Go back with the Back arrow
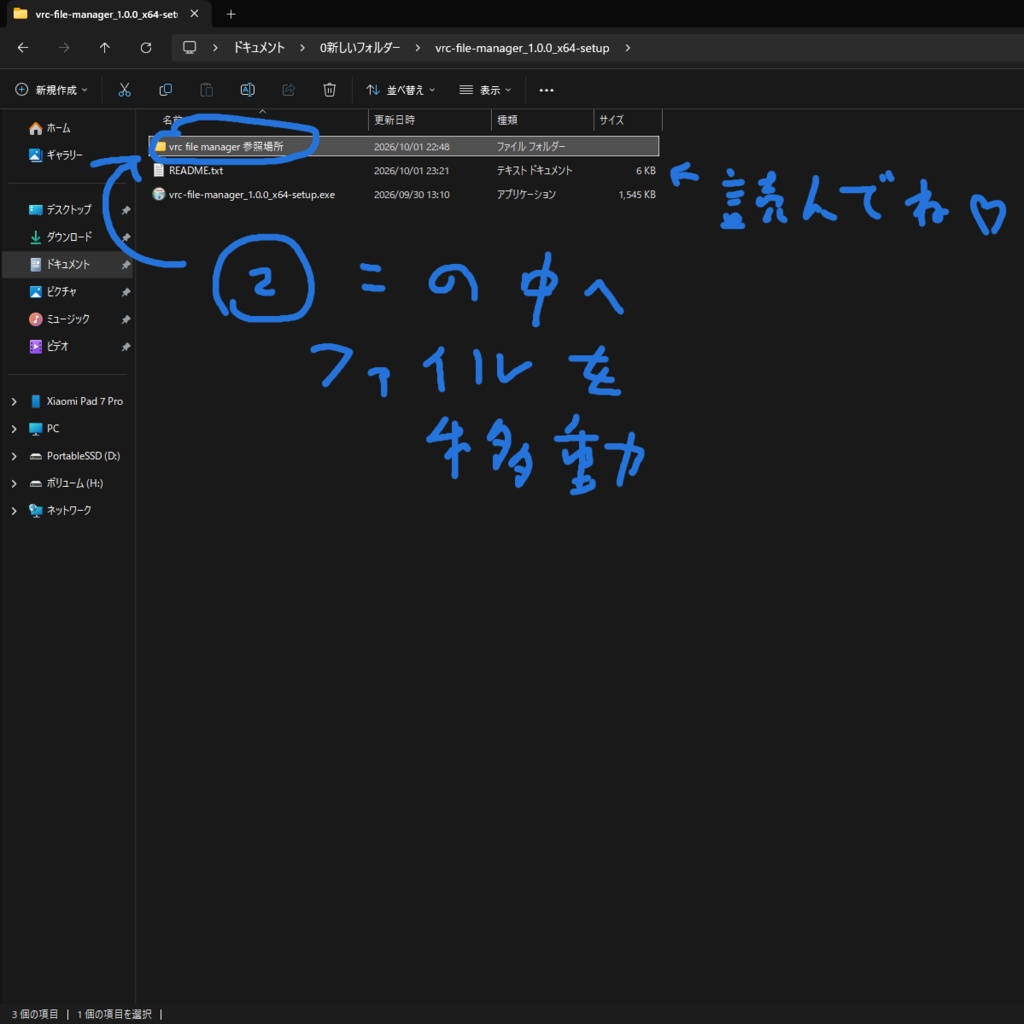 [23, 48]
